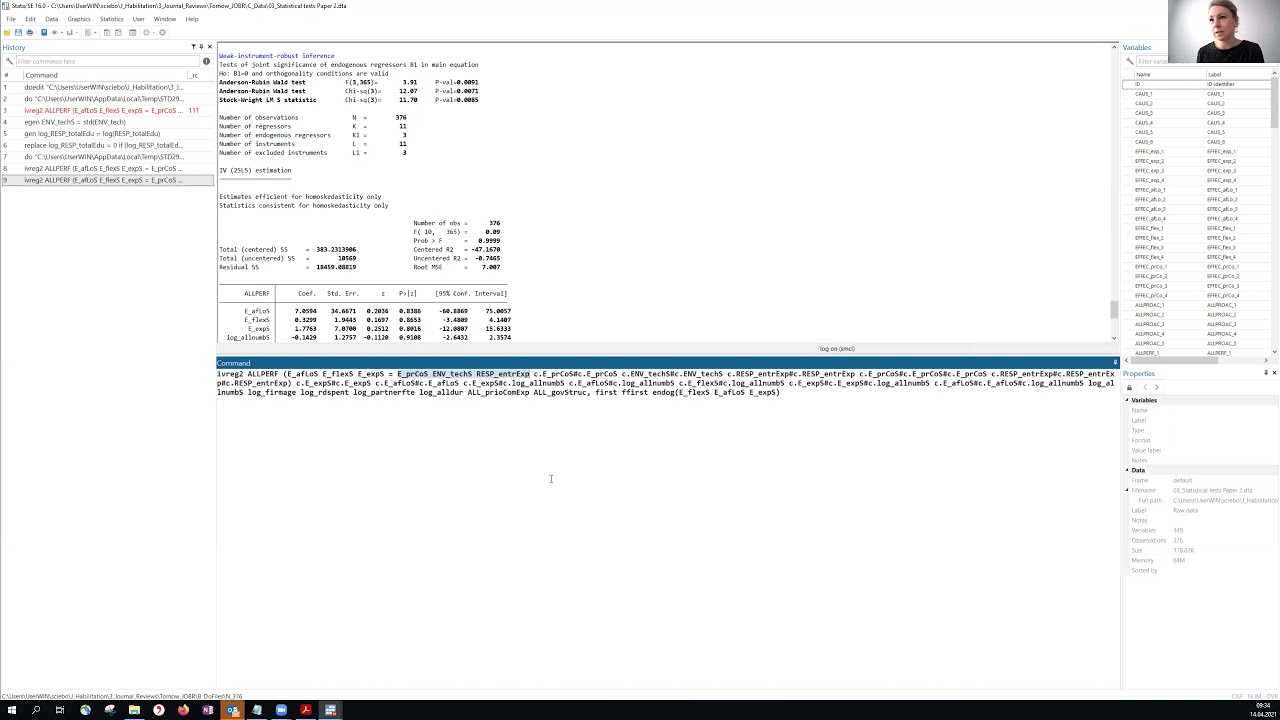The width and height of the screenshot is (1280, 720).
Task: Click the Print results toolbar icon
Action: [29, 32]
